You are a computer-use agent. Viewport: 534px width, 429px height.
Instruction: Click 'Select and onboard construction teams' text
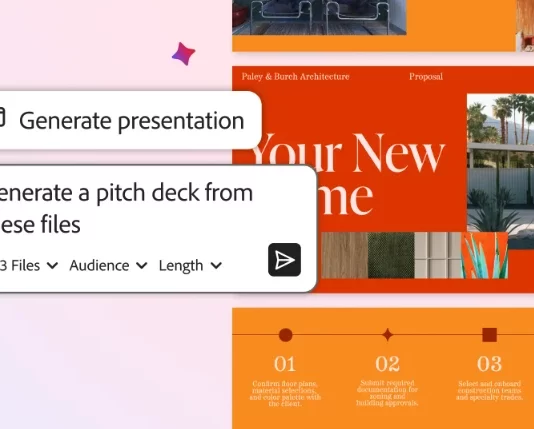[x=489, y=391]
